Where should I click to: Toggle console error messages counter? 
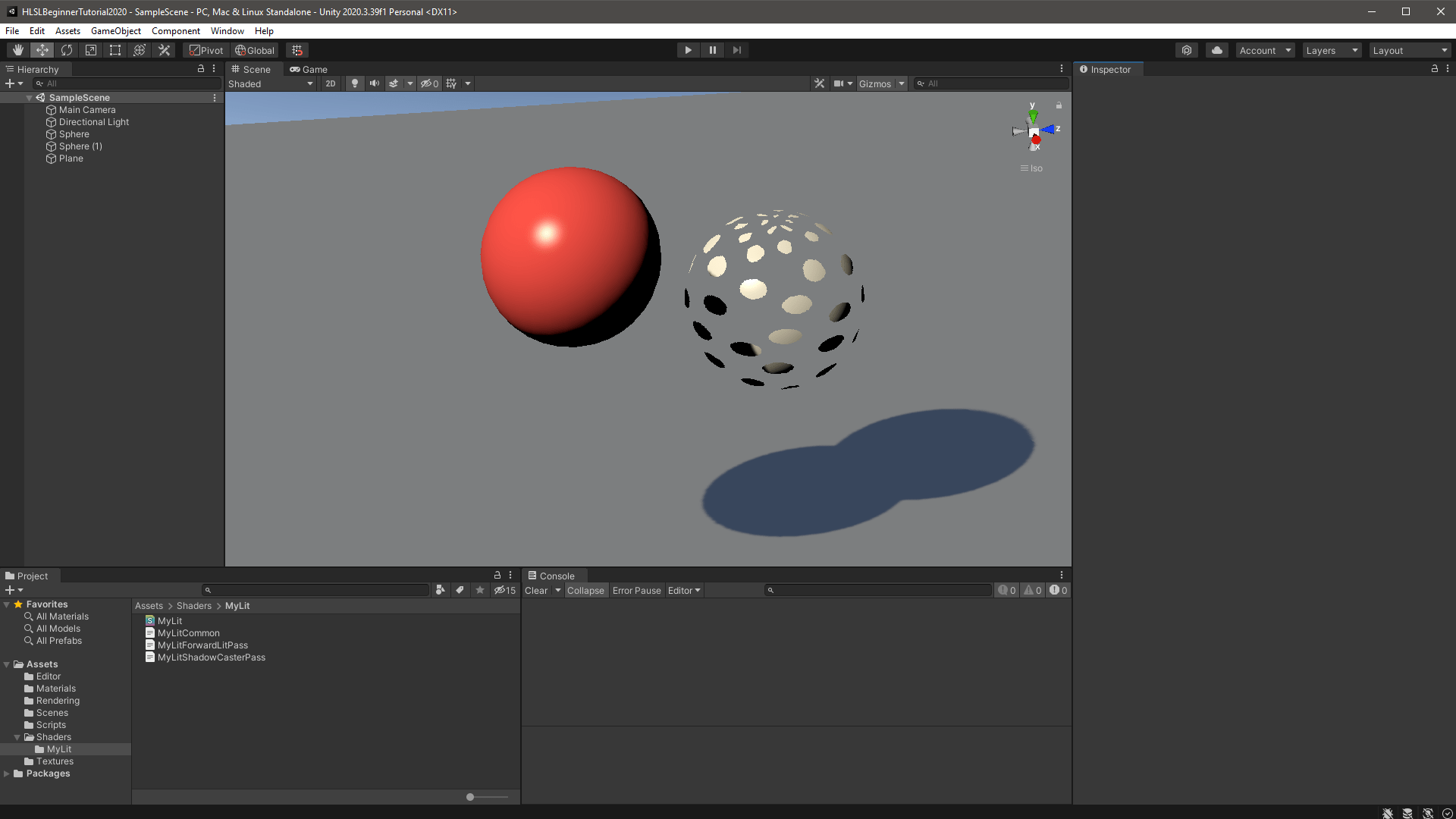(x=1058, y=591)
